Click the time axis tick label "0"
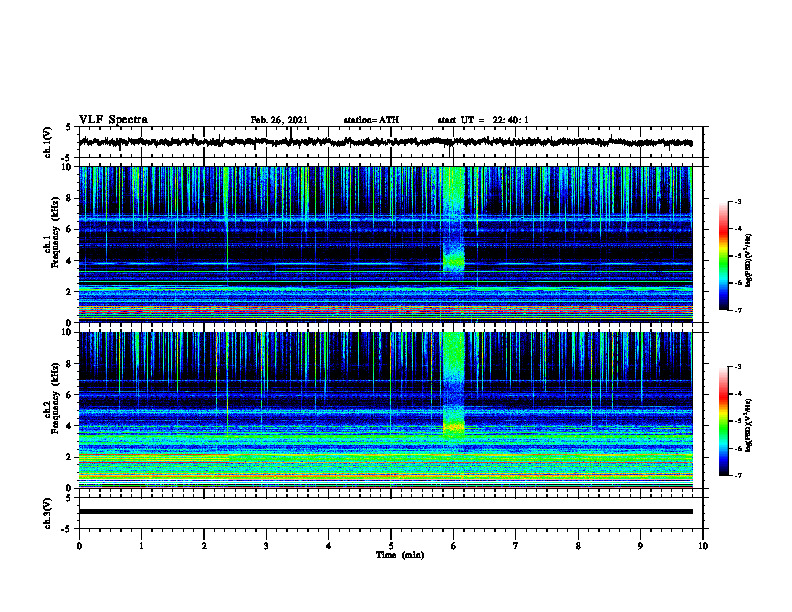Image resolution: width=792 pixels, height=612 pixels. tap(79, 546)
